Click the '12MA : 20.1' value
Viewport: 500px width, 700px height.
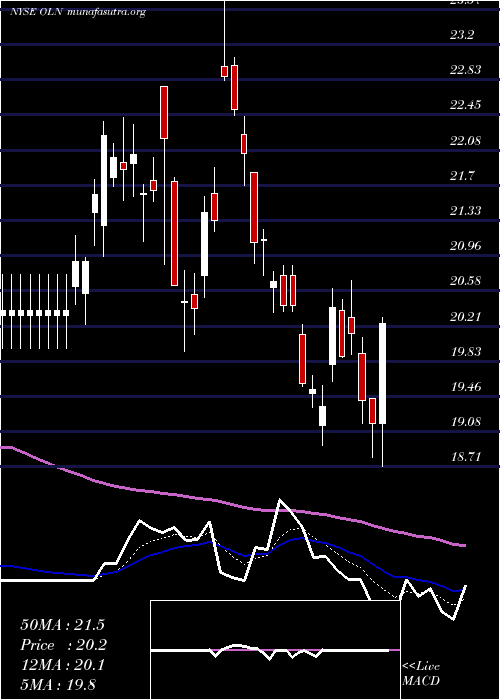(x=62, y=665)
